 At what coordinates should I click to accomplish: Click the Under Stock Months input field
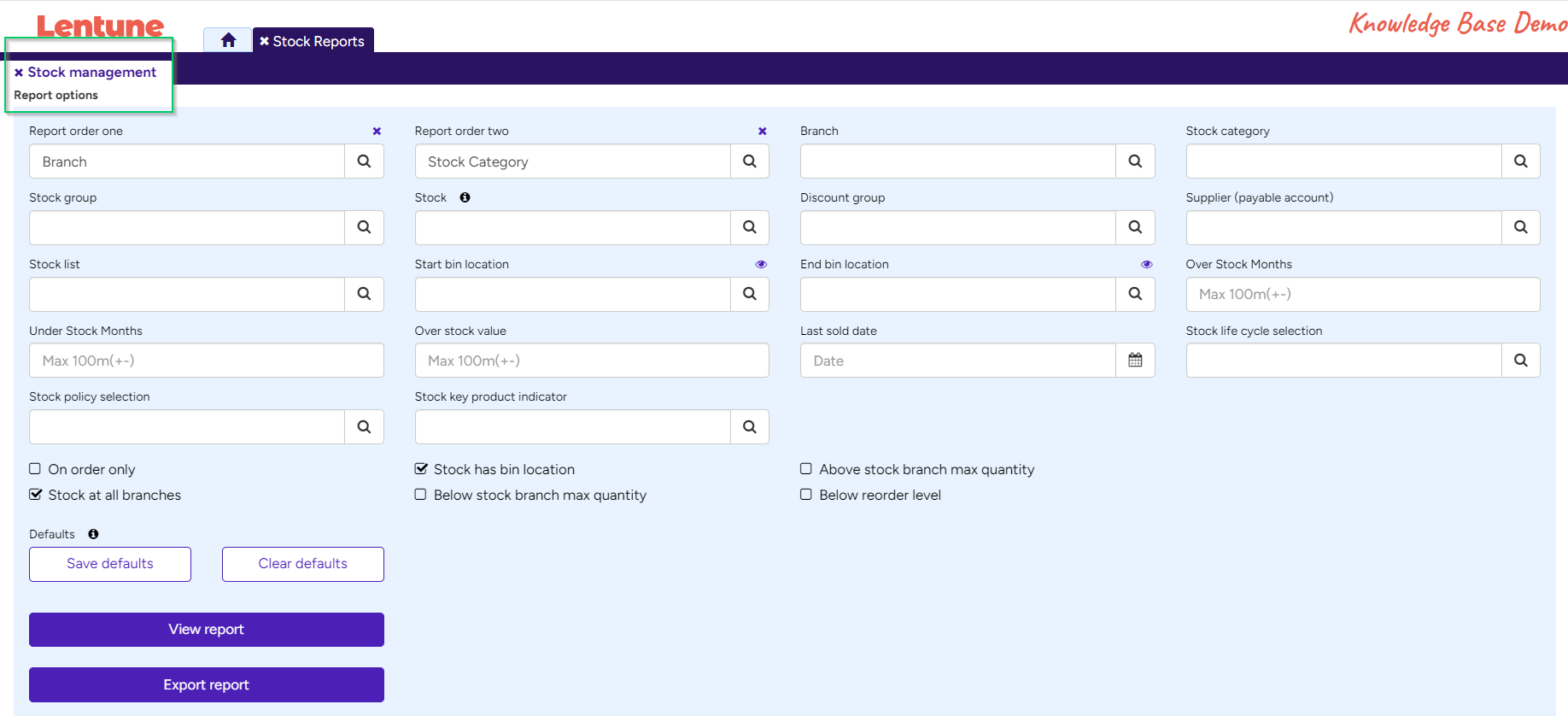click(x=207, y=361)
